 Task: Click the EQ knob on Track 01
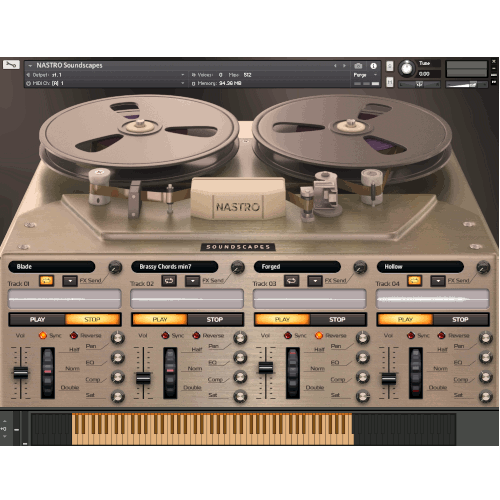(x=118, y=357)
